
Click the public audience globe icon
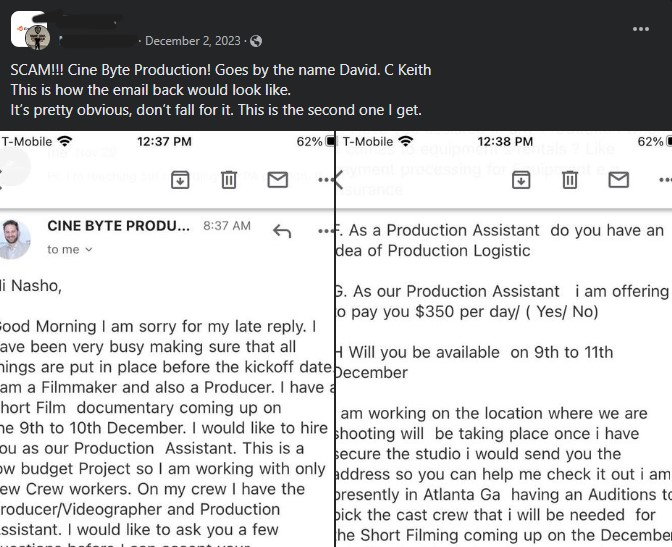(x=256, y=41)
